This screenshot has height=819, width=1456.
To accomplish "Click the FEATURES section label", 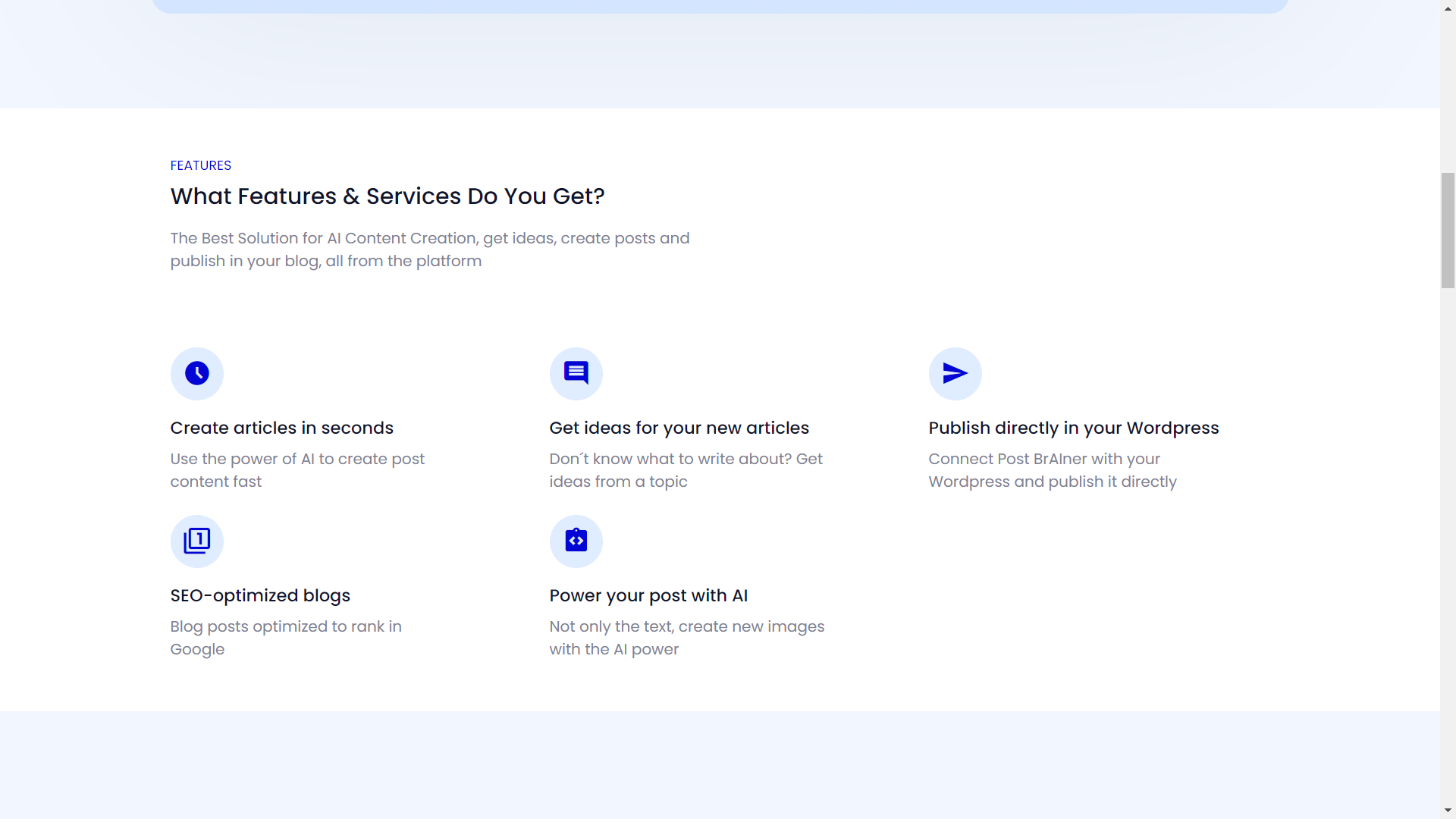I will (x=201, y=165).
